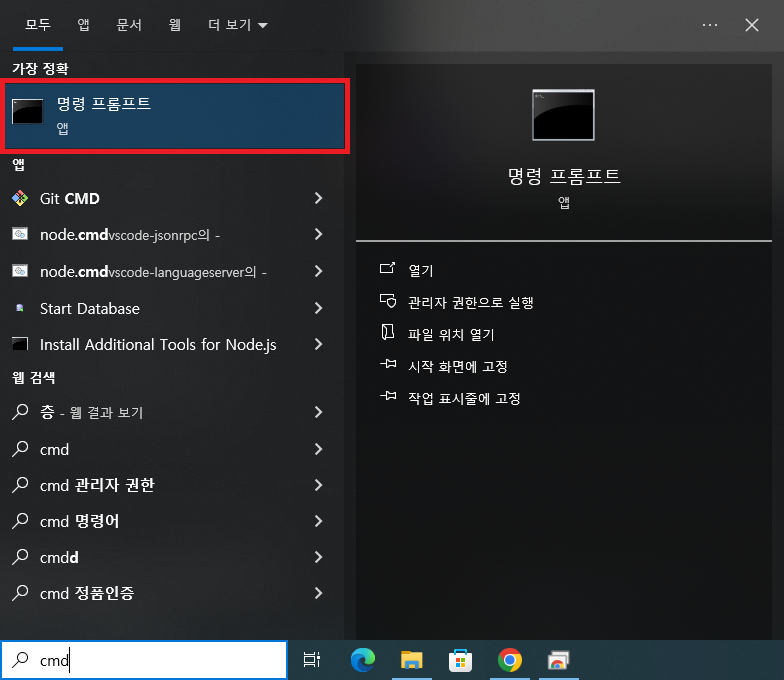Open Chrome Remote Desktop taskbar icon

[558, 660]
